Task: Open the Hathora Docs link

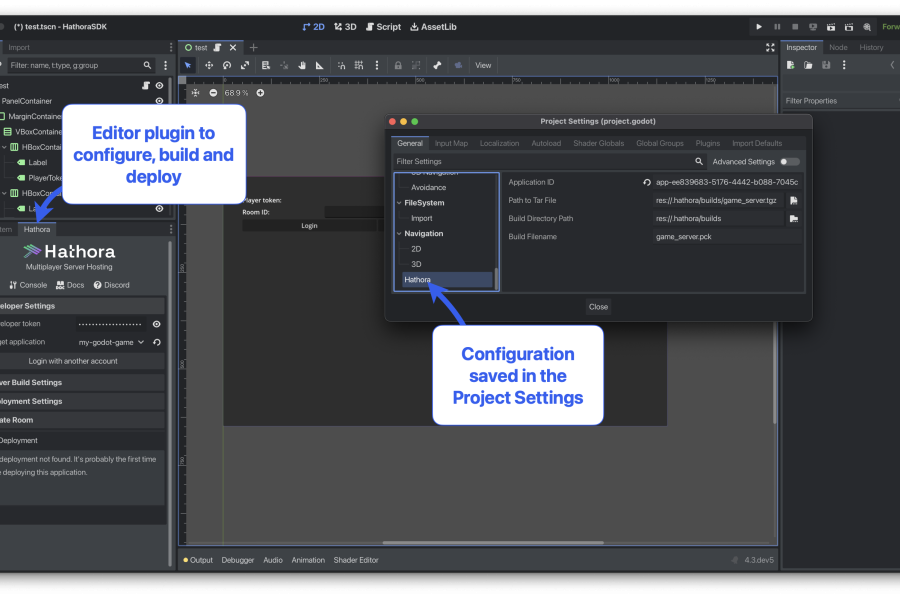Action: pyautogui.click(x=70, y=285)
